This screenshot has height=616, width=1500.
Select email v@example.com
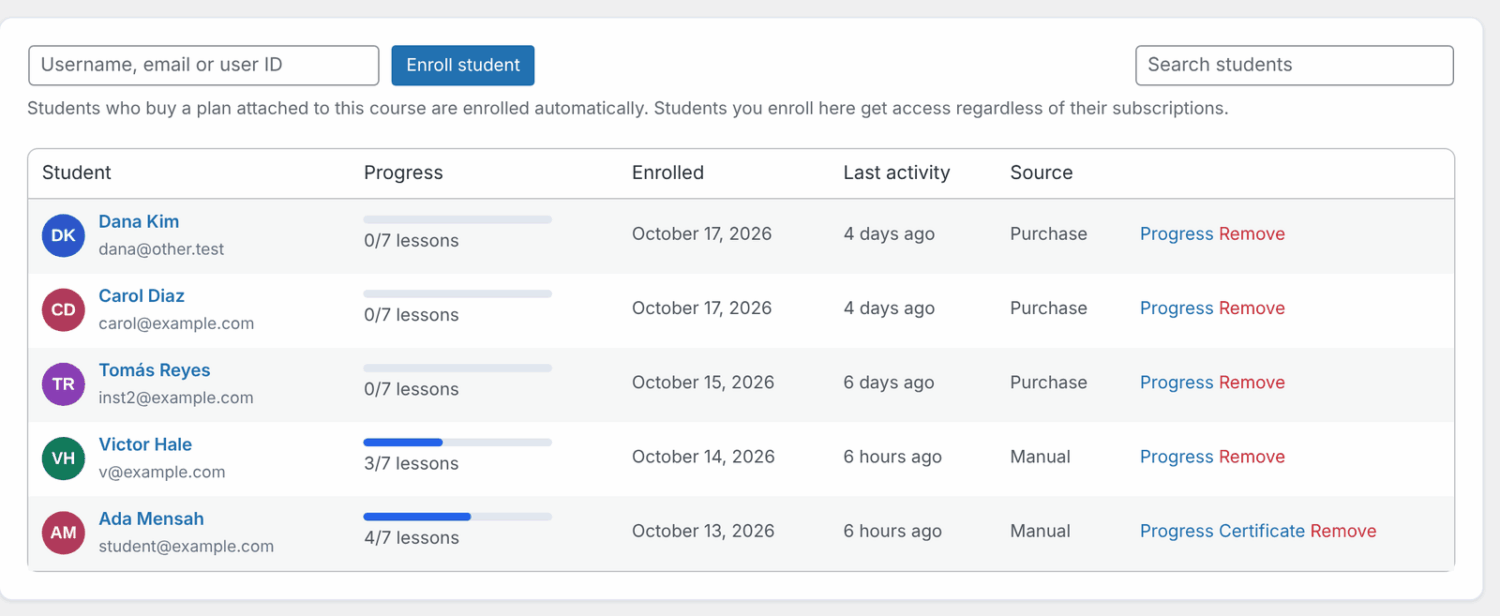[162, 472]
